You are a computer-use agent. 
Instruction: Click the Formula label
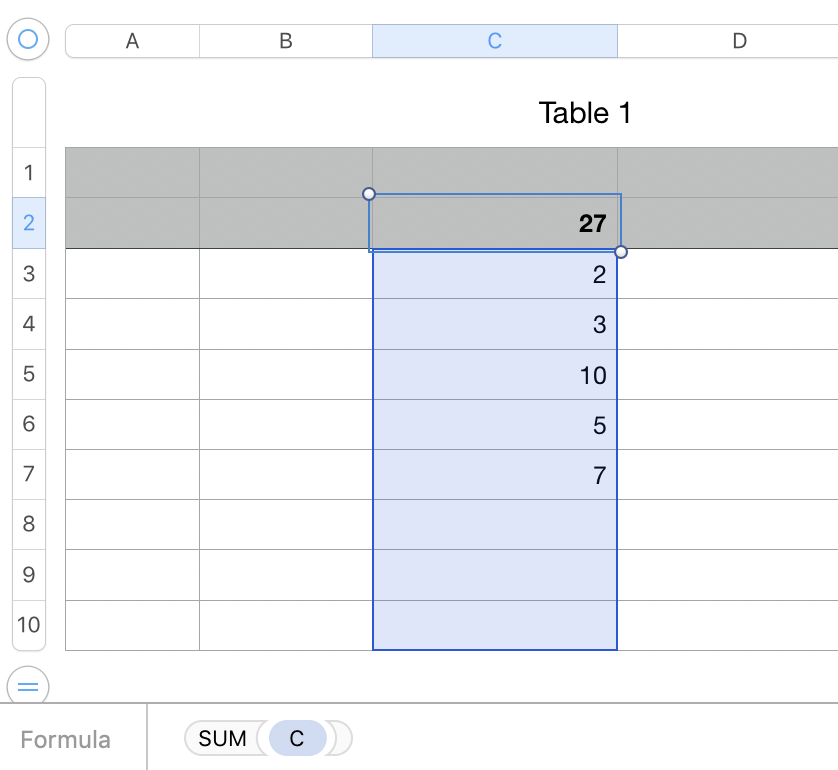66,740
